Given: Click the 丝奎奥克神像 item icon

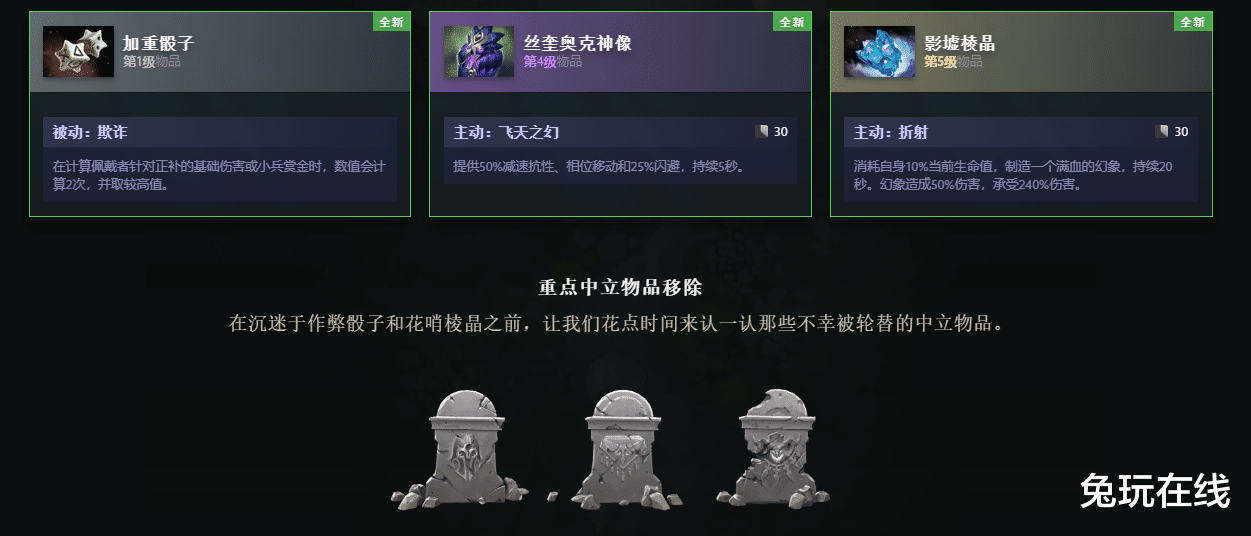Looking at the screenshot, I should click(479, 52).
